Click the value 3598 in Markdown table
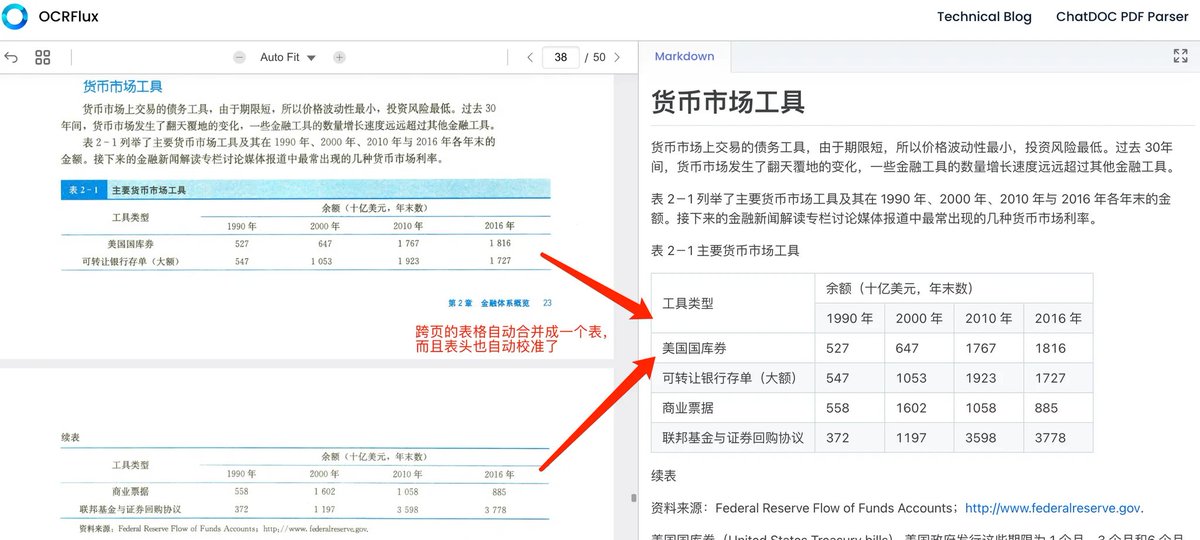 (981, 438)
